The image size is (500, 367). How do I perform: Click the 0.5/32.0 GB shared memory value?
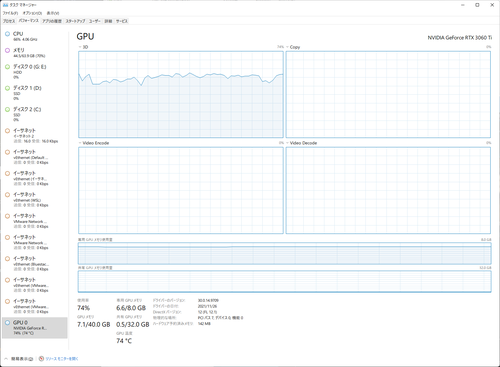coord(133,324)
